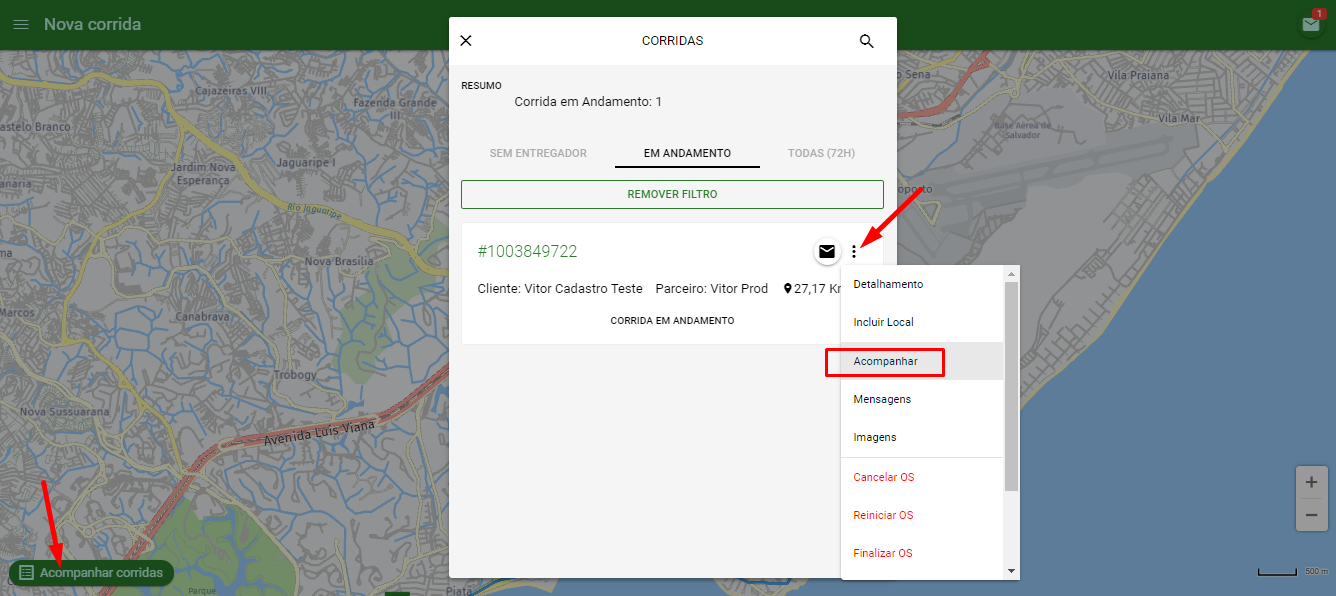
Task: Click the Corrida em Andamento status label
Action: (672, 321)
